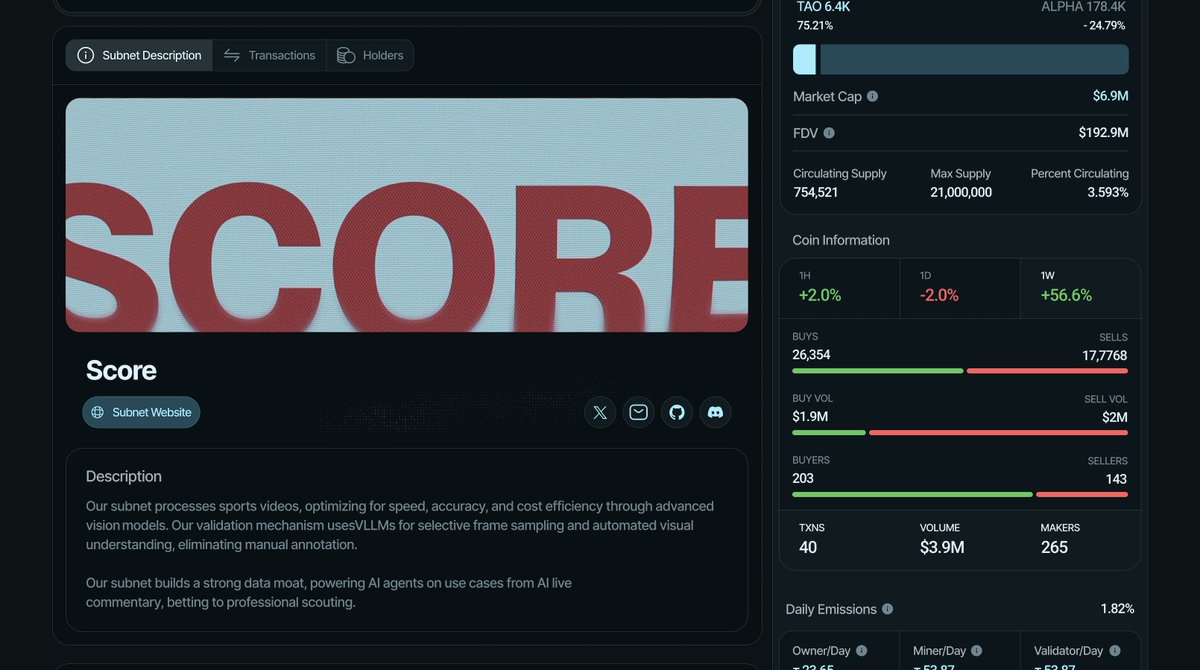The height and width of the screenshot is (670, 1200).
Task: Click the Owner/Day info icon
Action: click(862, 651)
